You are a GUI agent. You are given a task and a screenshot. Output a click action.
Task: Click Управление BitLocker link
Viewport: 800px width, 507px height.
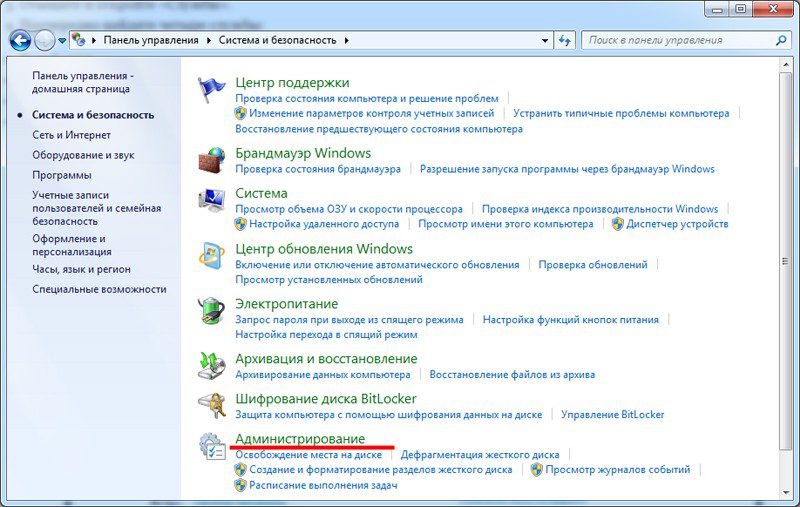(613, 415)
